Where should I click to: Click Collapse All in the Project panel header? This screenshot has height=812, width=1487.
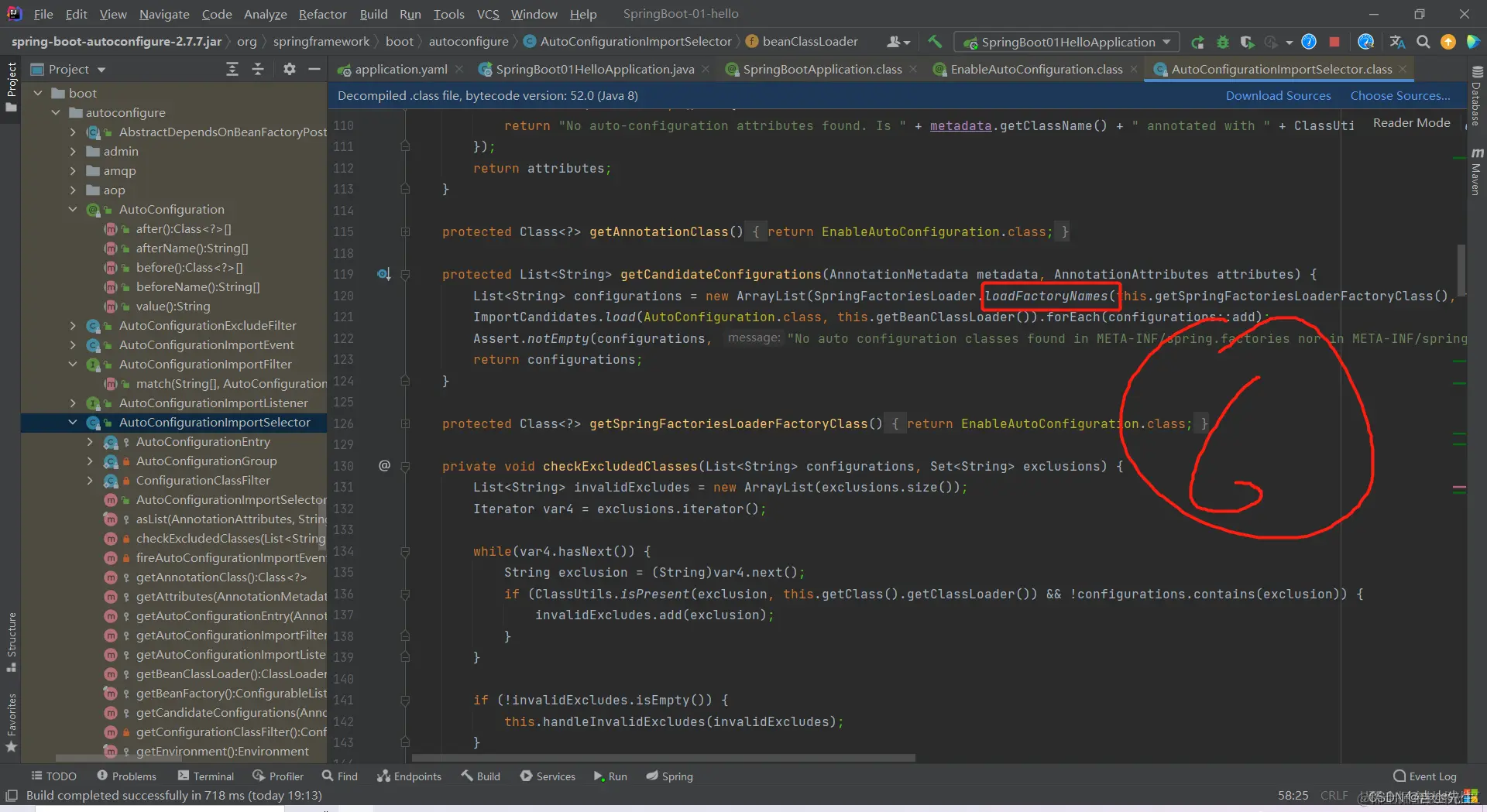(x=258, y=69)
